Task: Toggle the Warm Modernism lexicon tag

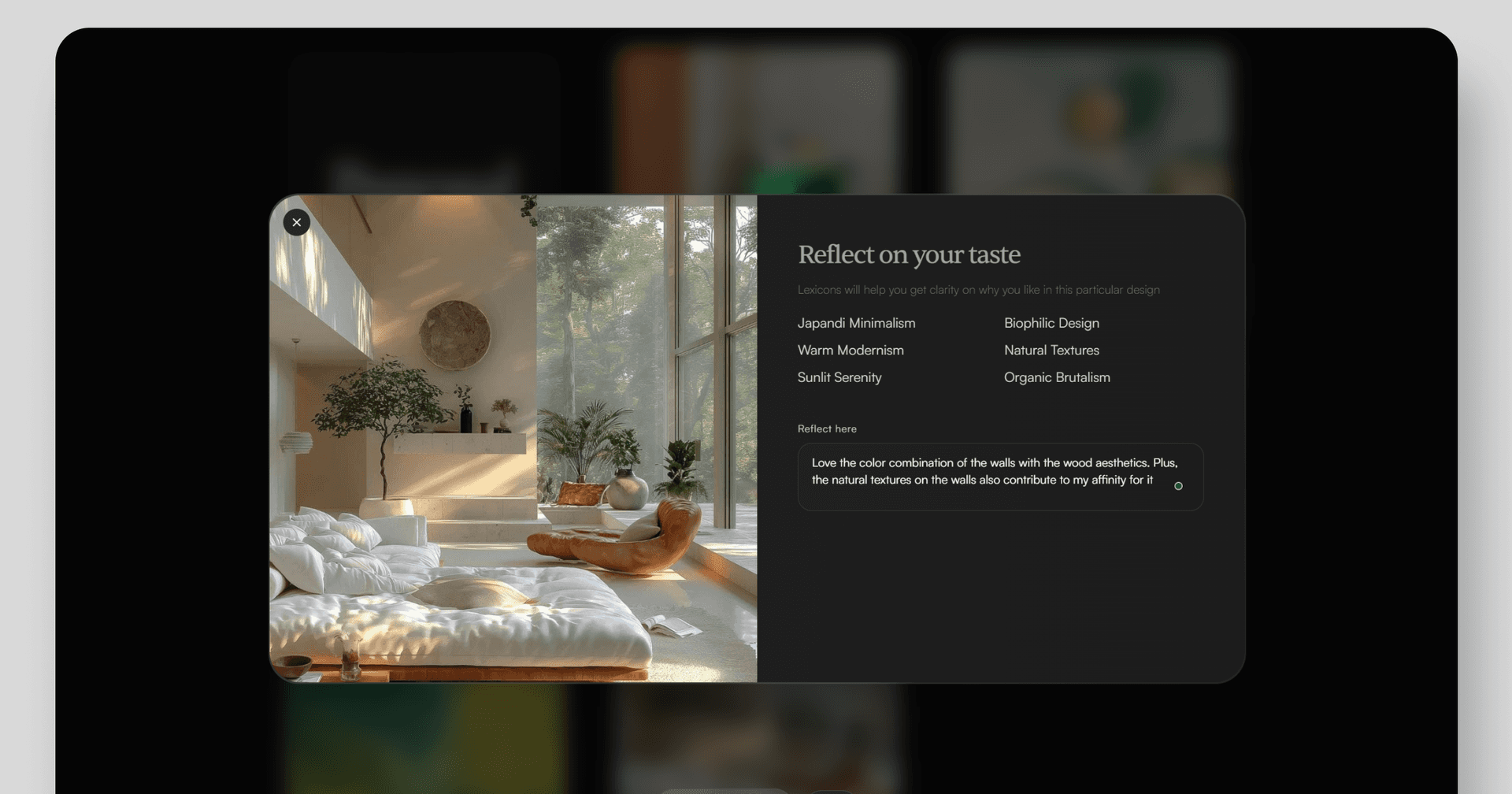Action: point(850,350)
